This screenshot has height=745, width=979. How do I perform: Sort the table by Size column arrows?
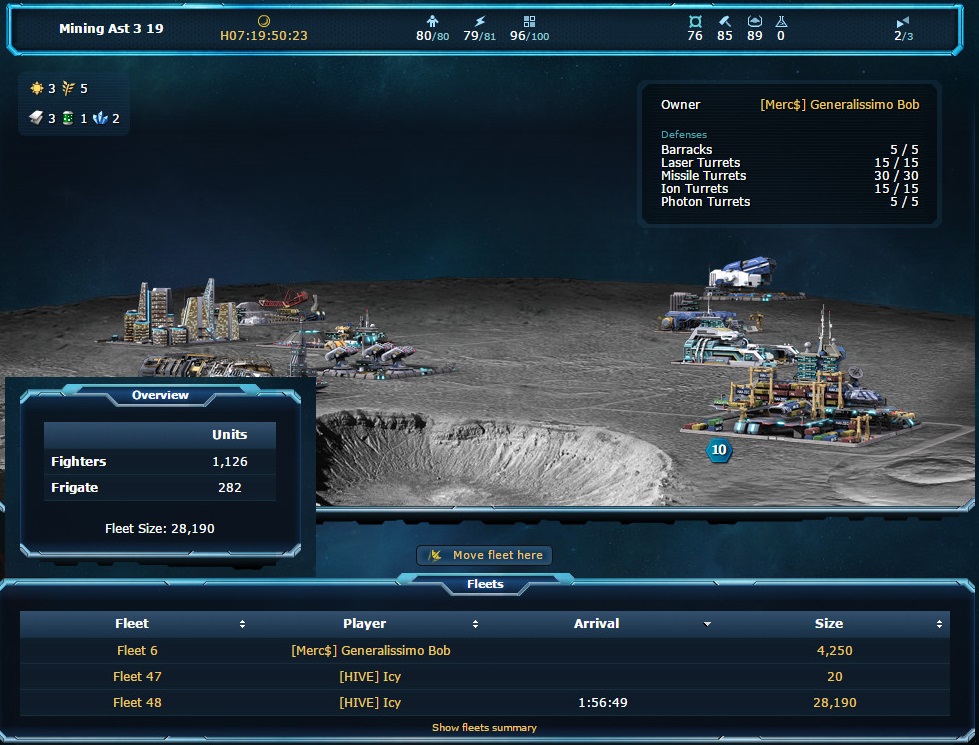pos(940,624)
